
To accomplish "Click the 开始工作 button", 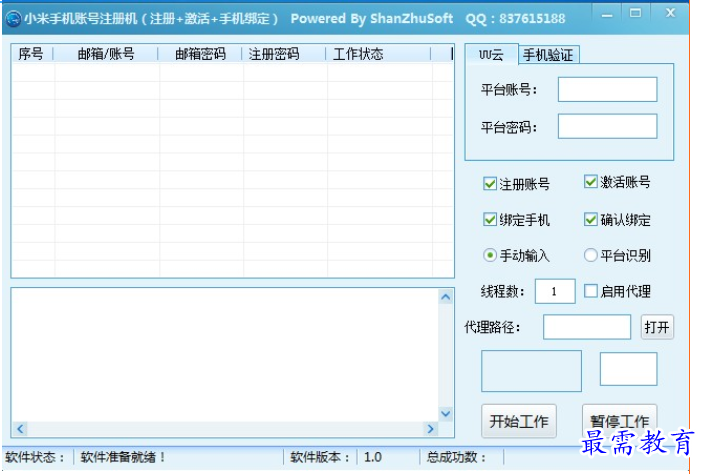I will click(x=519, y=421).
